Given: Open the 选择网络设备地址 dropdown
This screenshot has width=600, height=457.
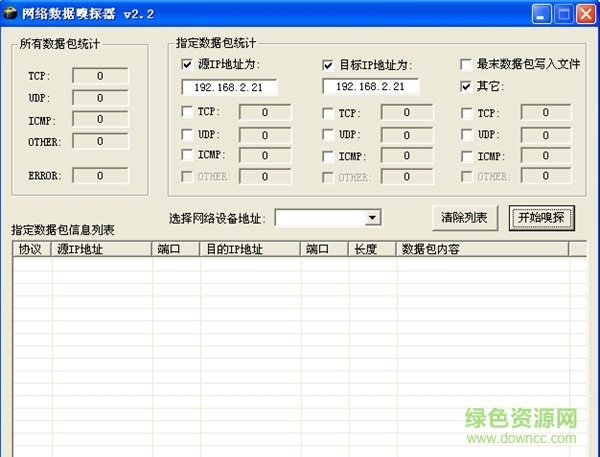Looking at the screenshot, I should 372,217.
